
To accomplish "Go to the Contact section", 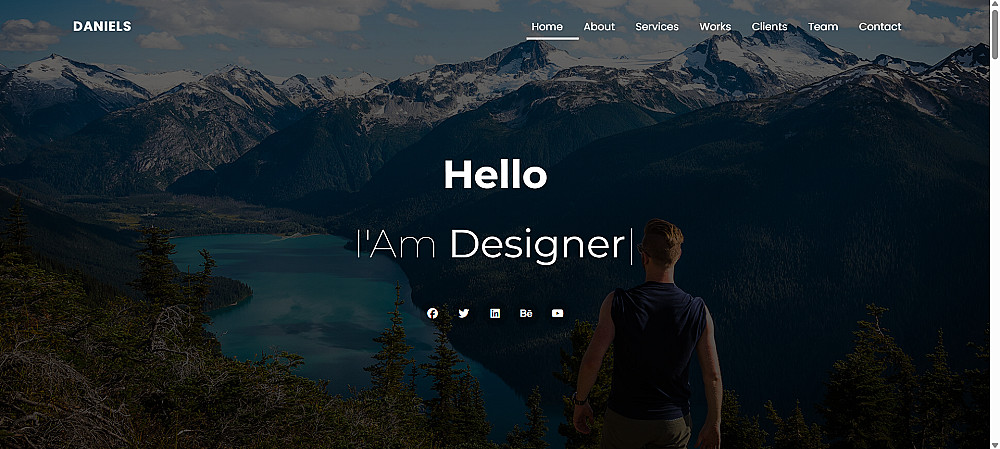I will [x=879, y=27].
